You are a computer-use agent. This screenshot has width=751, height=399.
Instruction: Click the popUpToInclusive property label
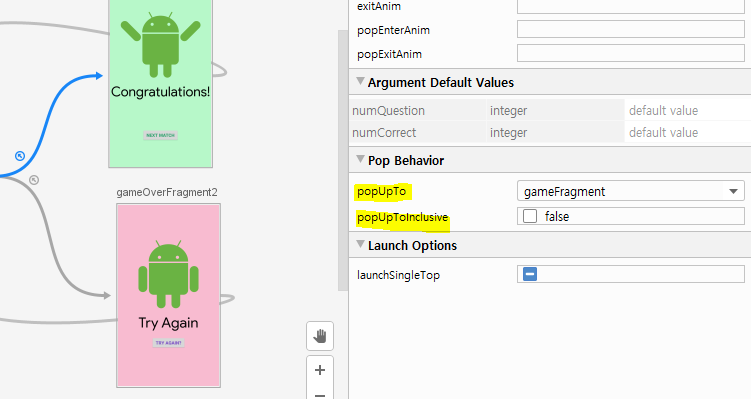point(402,217)
